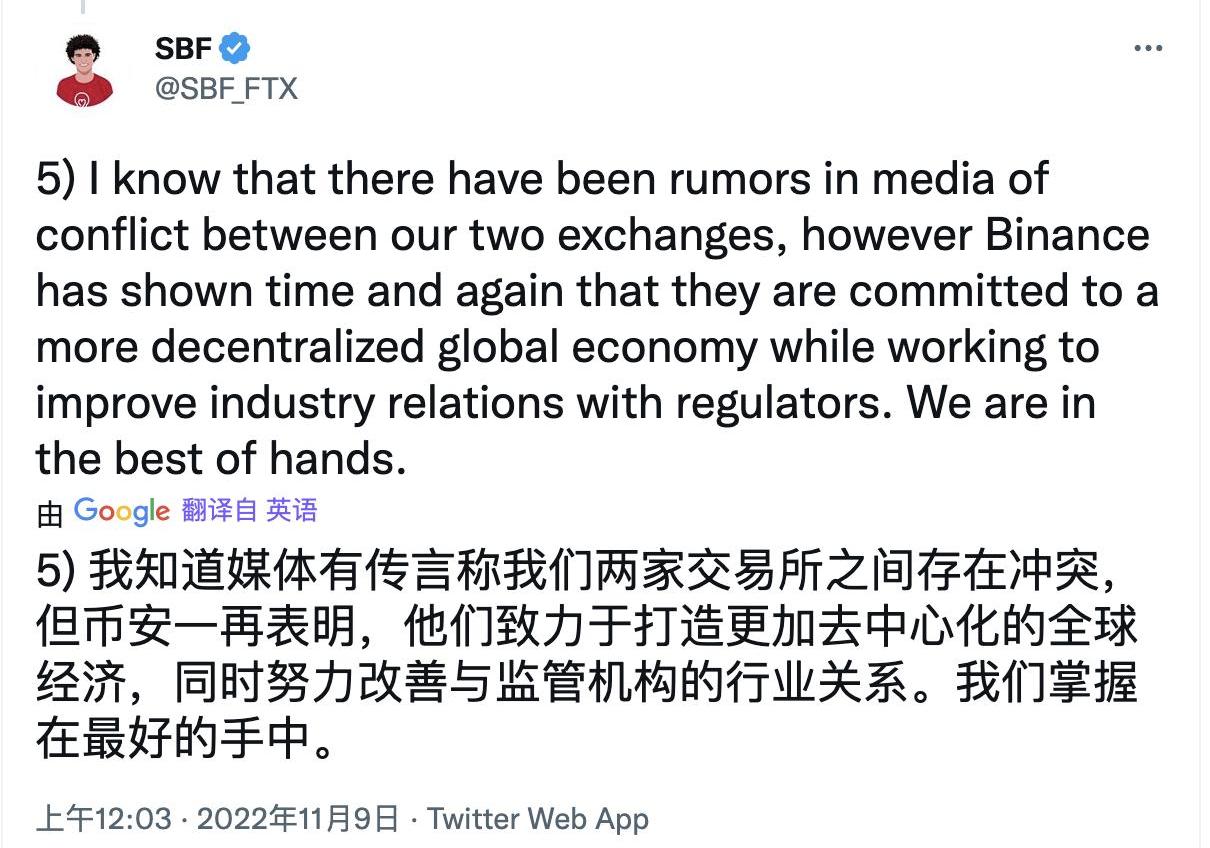This screenshot has height=848, width=1210.
Task: Open the Twitter Web App source link
Action: (x=538, y=819)
